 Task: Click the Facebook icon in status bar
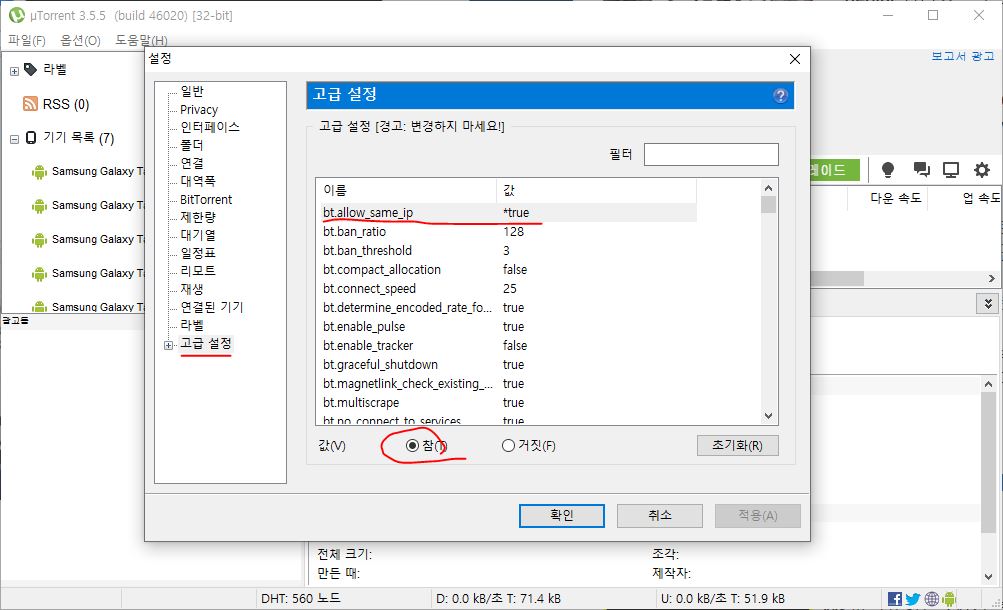[895, 598]
